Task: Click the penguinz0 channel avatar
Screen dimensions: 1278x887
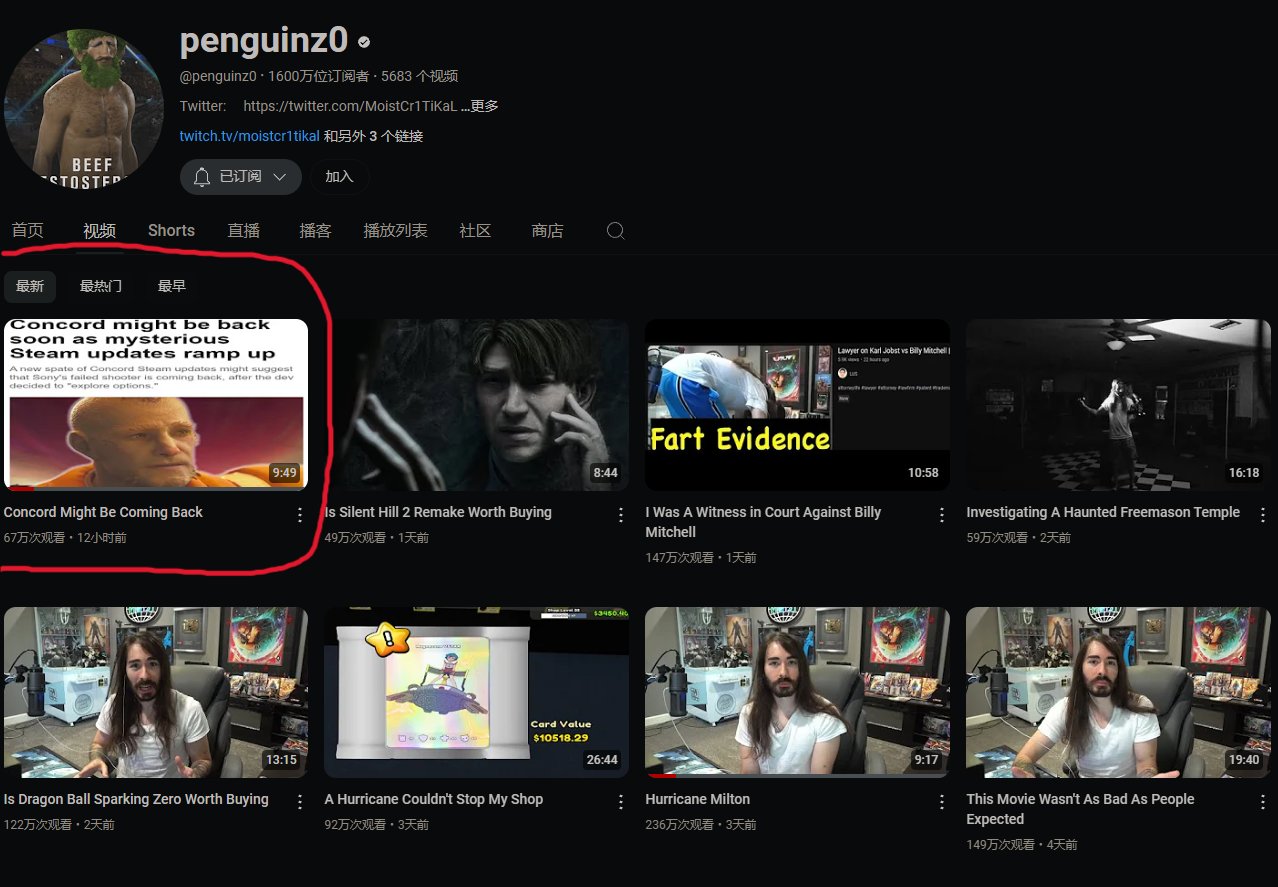Action: pyautogui.click(x=84, y=108)
